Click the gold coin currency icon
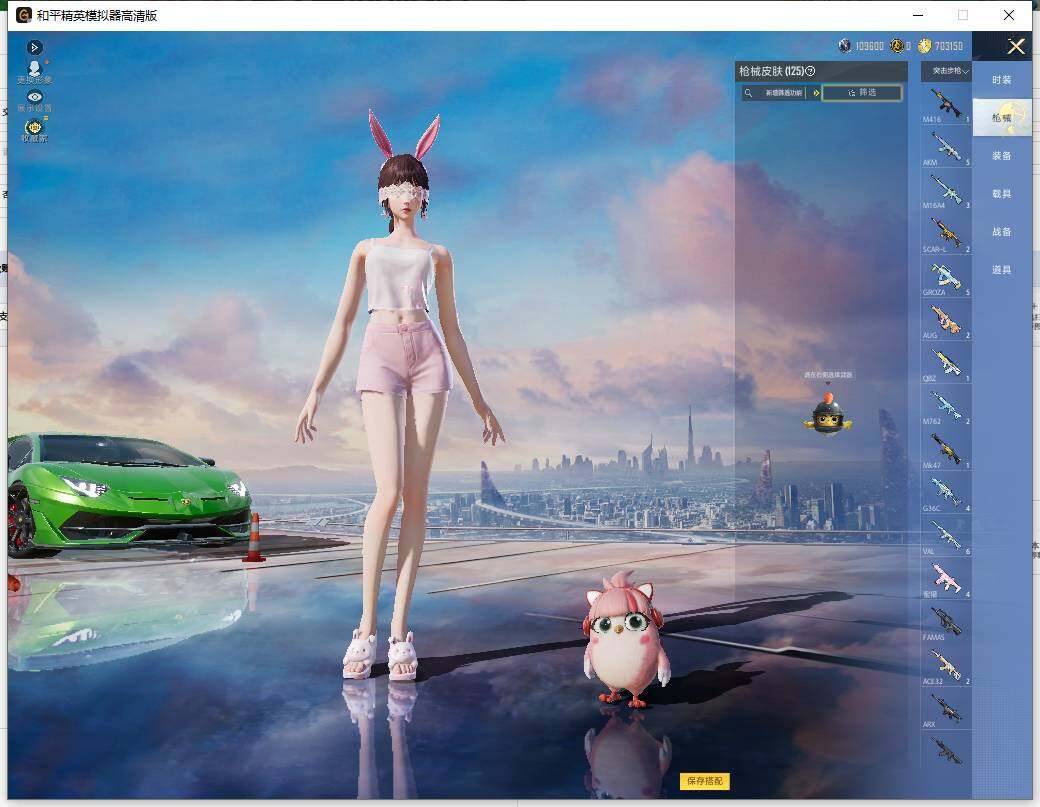Image resolution: width=1040 pixels, height=807 pixels. 925,46
